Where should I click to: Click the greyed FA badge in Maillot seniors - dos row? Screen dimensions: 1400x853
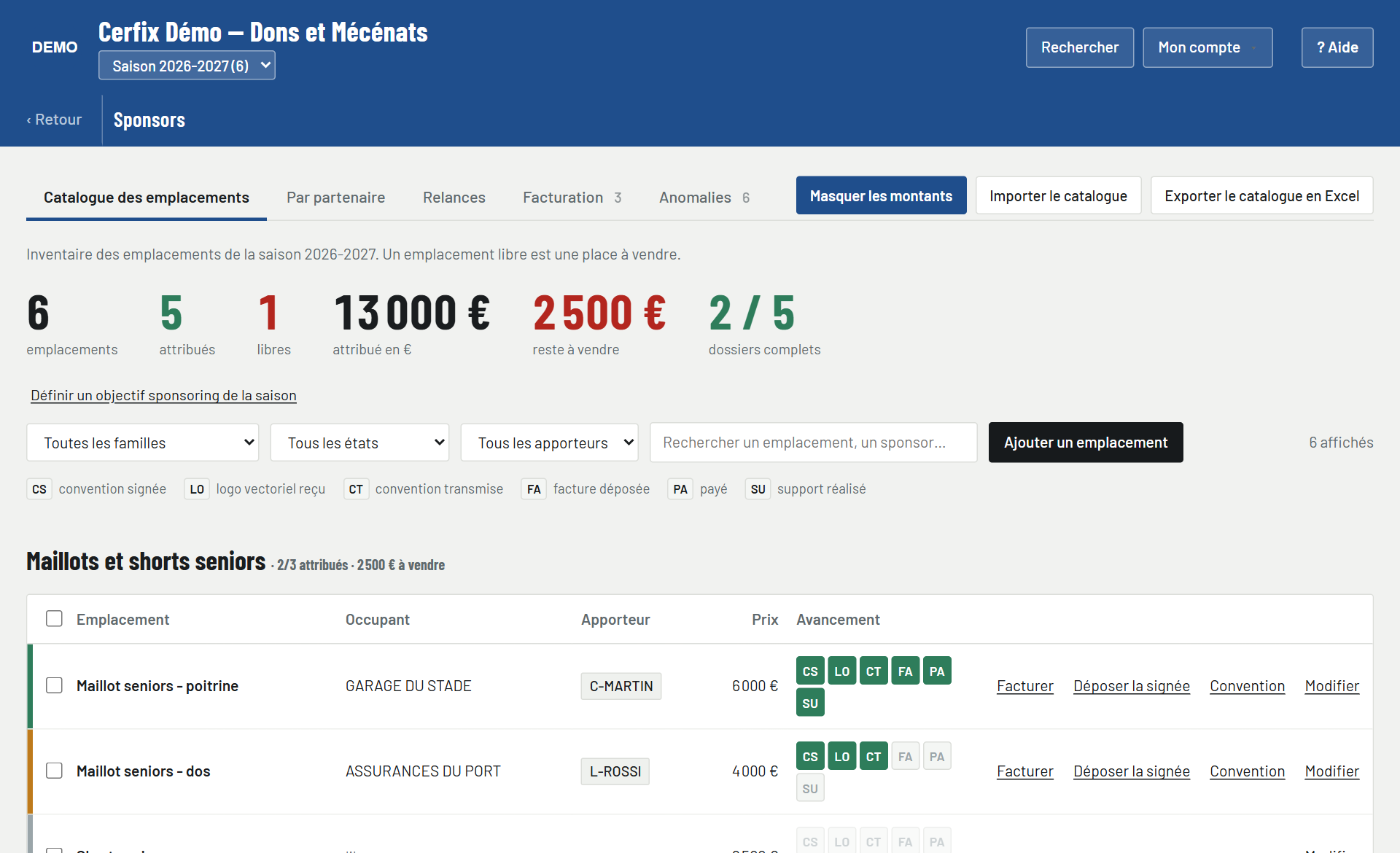[x=905, y=756]
